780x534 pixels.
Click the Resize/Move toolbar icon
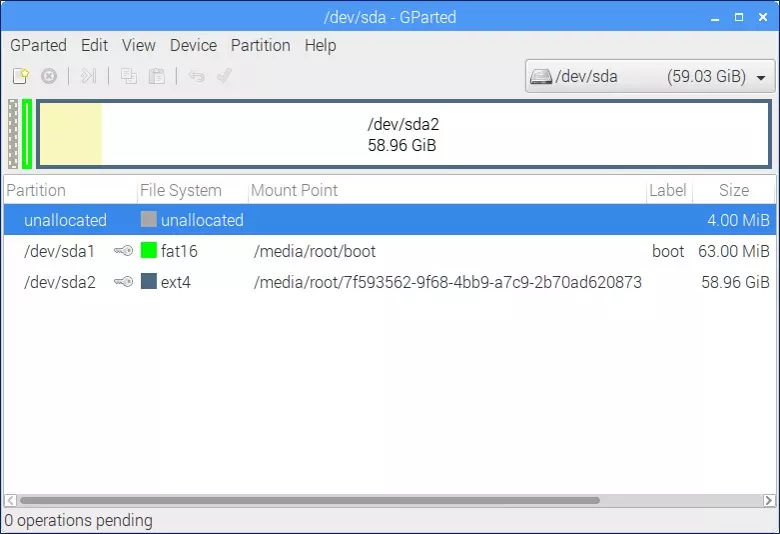click(x=89, y=76)
